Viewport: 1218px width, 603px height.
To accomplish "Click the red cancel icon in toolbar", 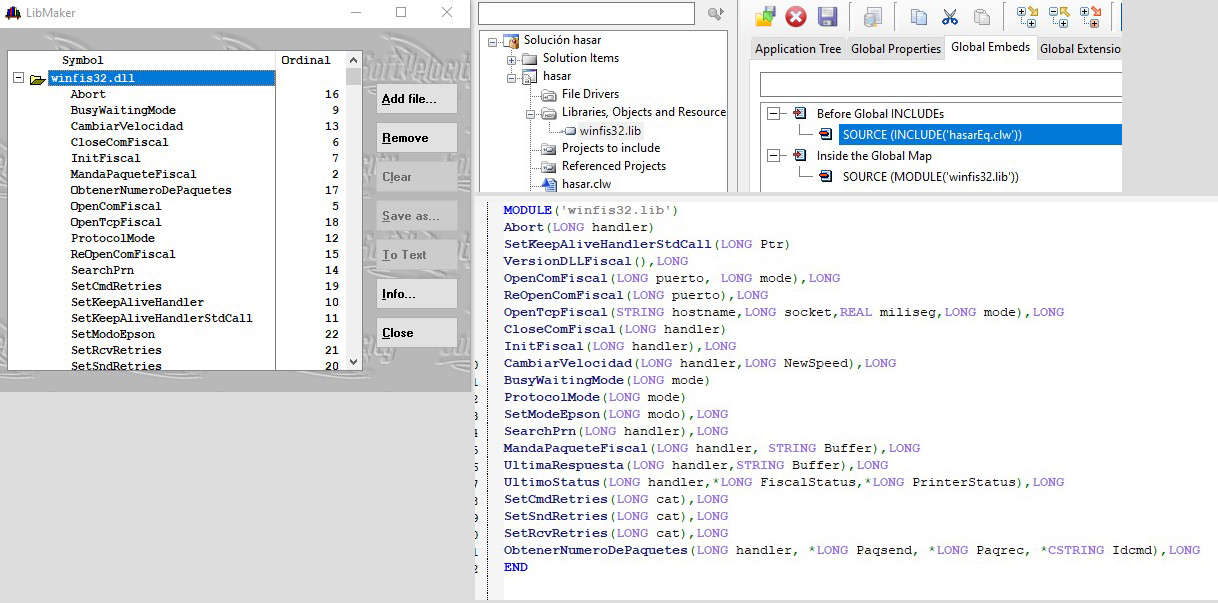I will [x=796, y=16].
